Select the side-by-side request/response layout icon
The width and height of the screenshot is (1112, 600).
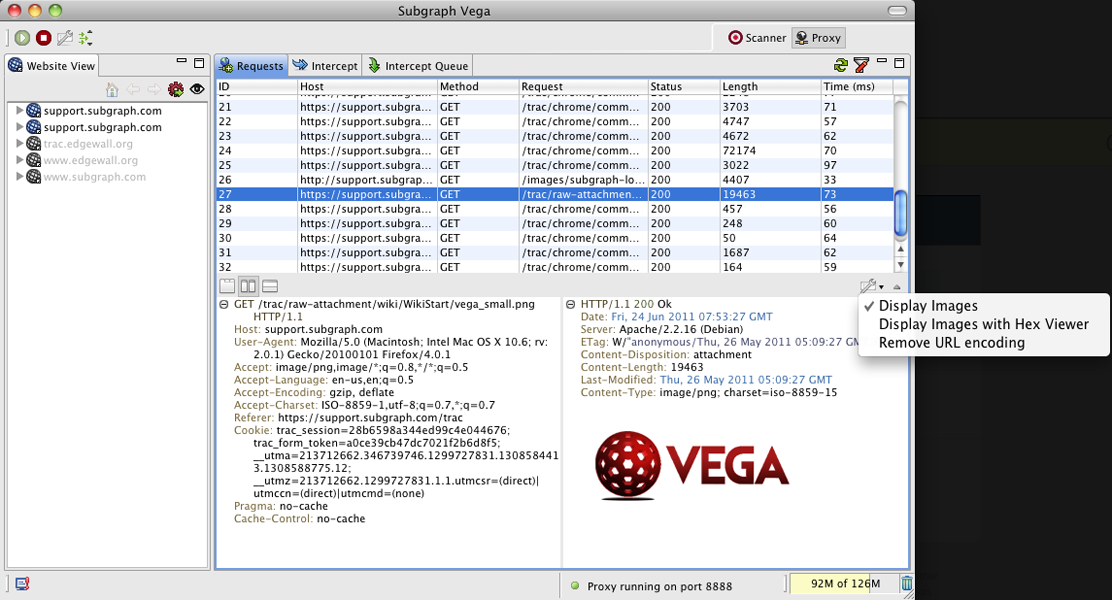click(248, 287)
